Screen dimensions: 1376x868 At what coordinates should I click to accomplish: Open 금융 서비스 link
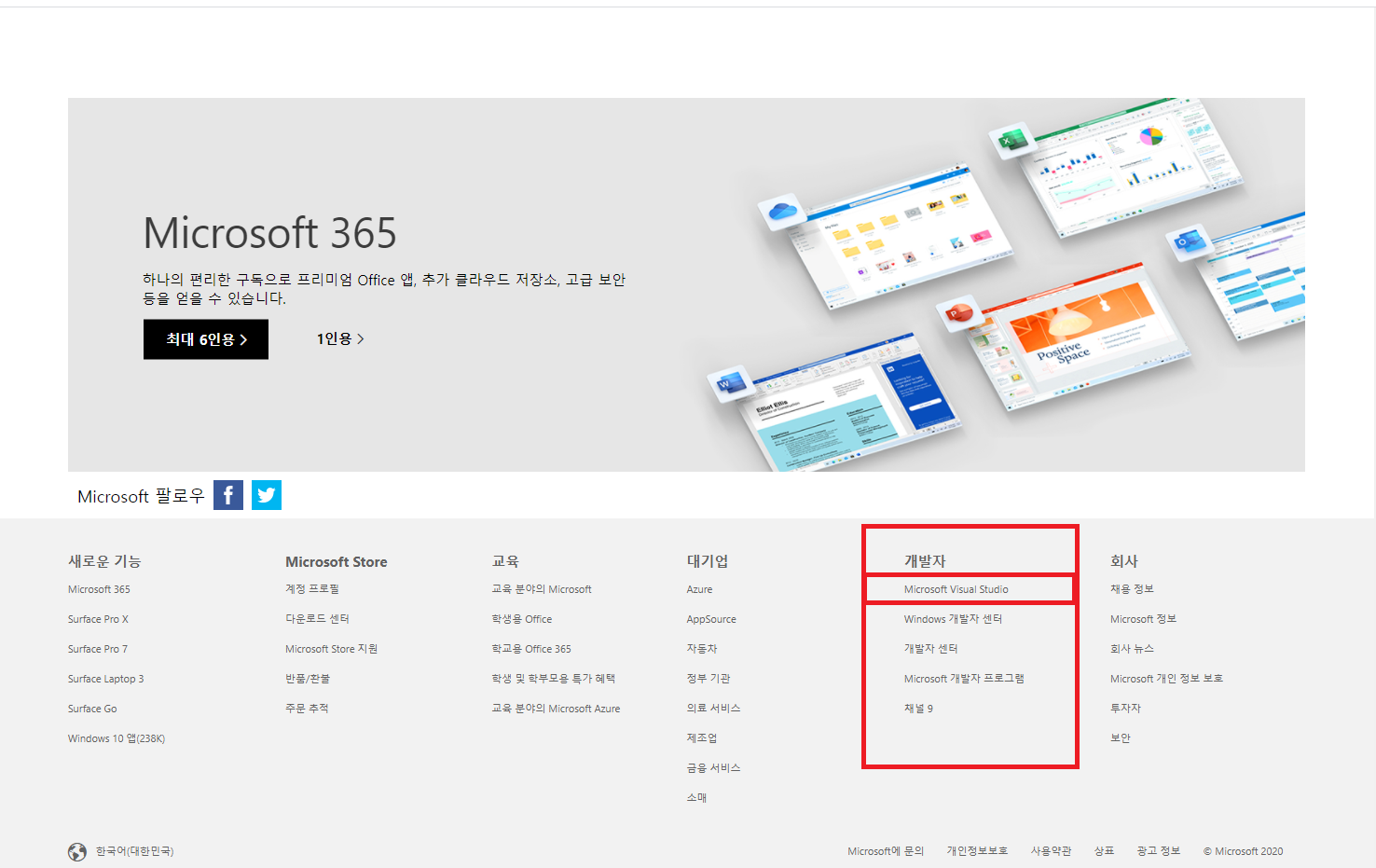[x=714, y=768]
